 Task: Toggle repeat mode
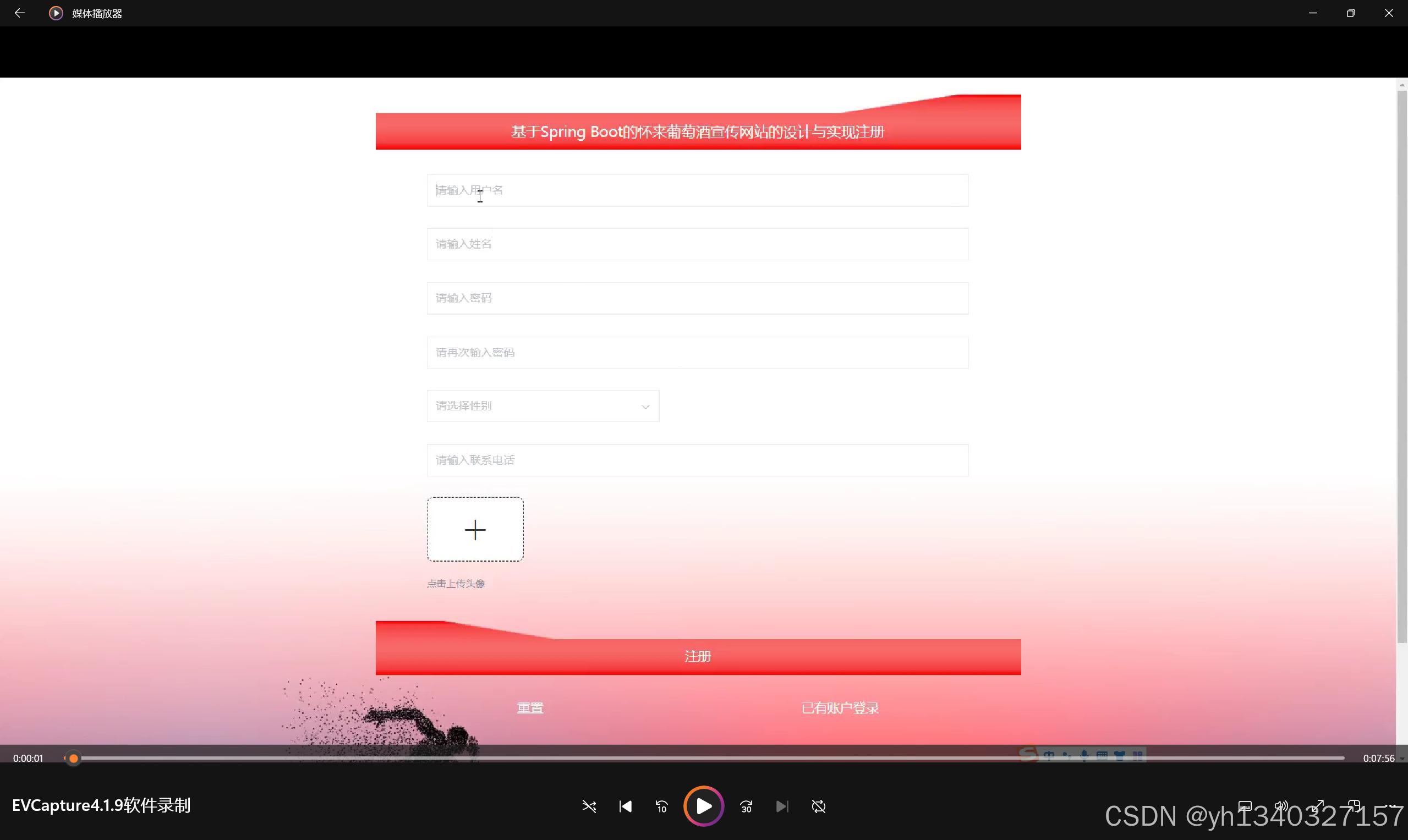[x=818, y=806]
